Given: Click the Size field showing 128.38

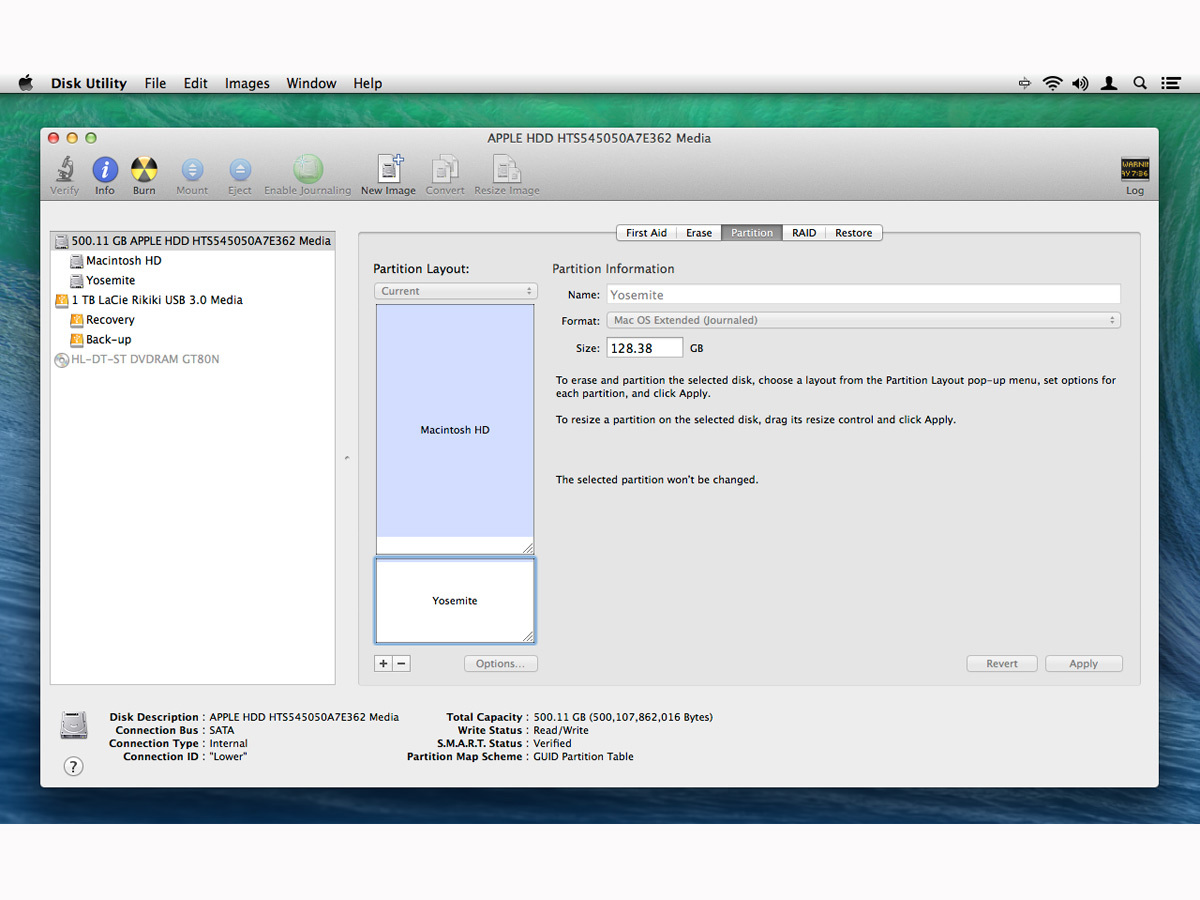Looking at the screenshot, I should pyautogui.click(x=645, y=348).
